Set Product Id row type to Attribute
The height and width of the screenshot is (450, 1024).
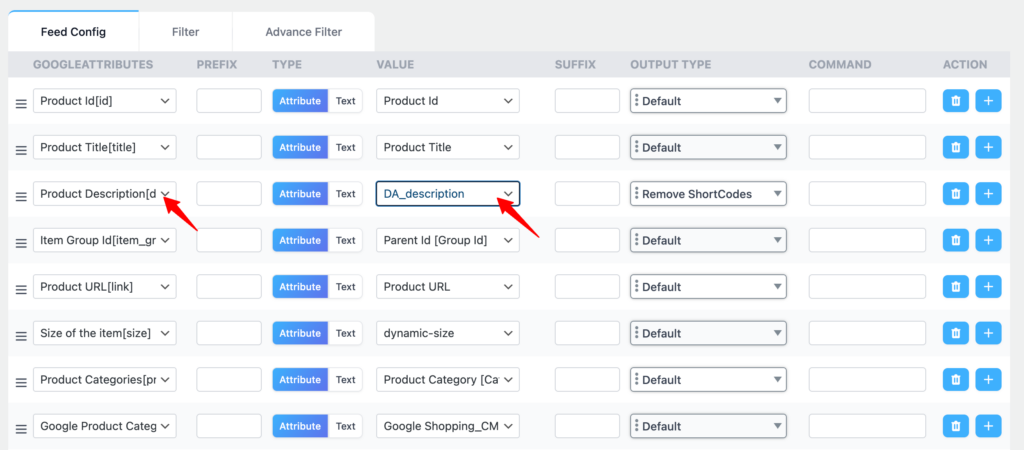[x=300, y=101]
